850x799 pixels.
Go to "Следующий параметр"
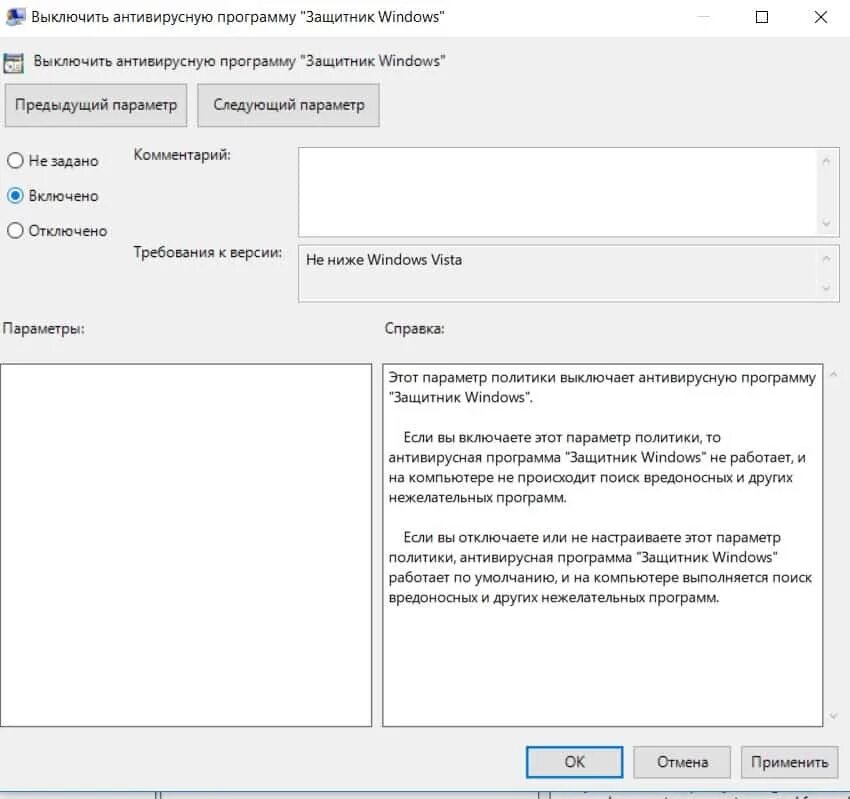(x=288, y=105)
